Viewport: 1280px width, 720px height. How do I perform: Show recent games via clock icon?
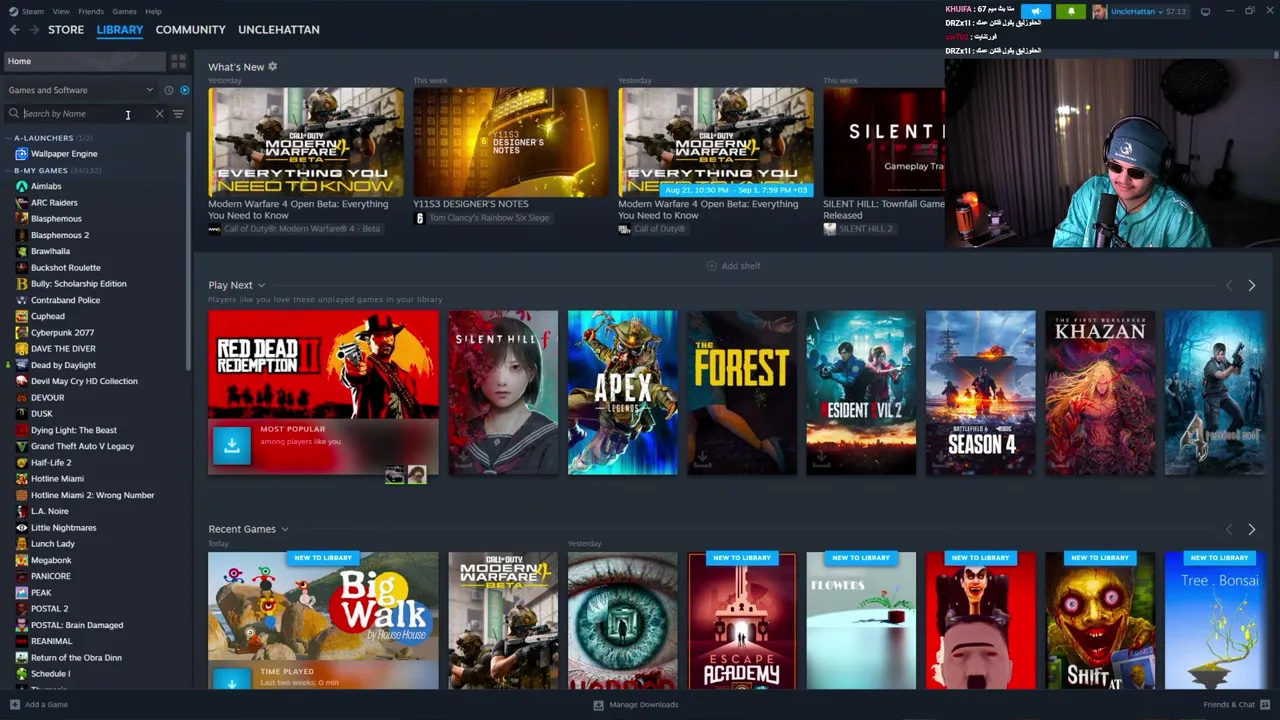click(x=168, y=90)
